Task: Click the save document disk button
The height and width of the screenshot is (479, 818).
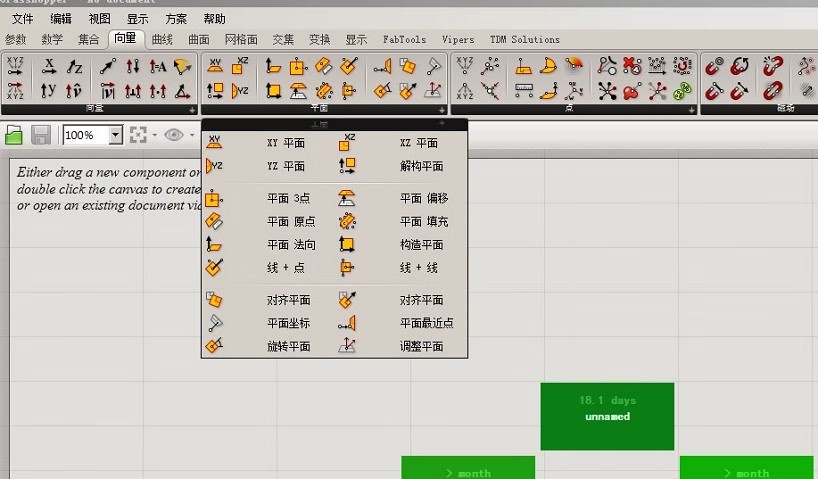Action: [41, 135]
